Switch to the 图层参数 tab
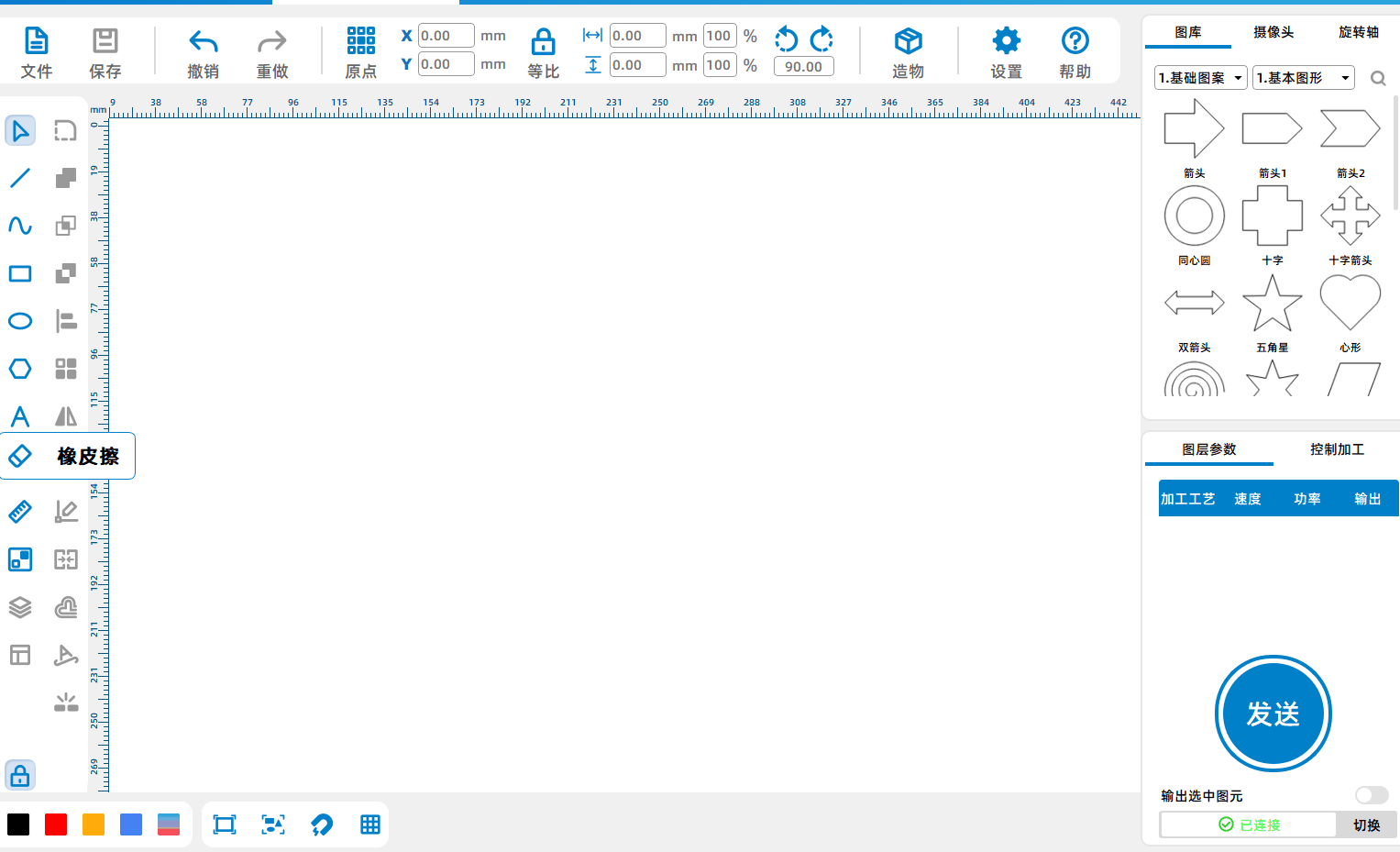1400x852 pixels. pos(1209,449)
